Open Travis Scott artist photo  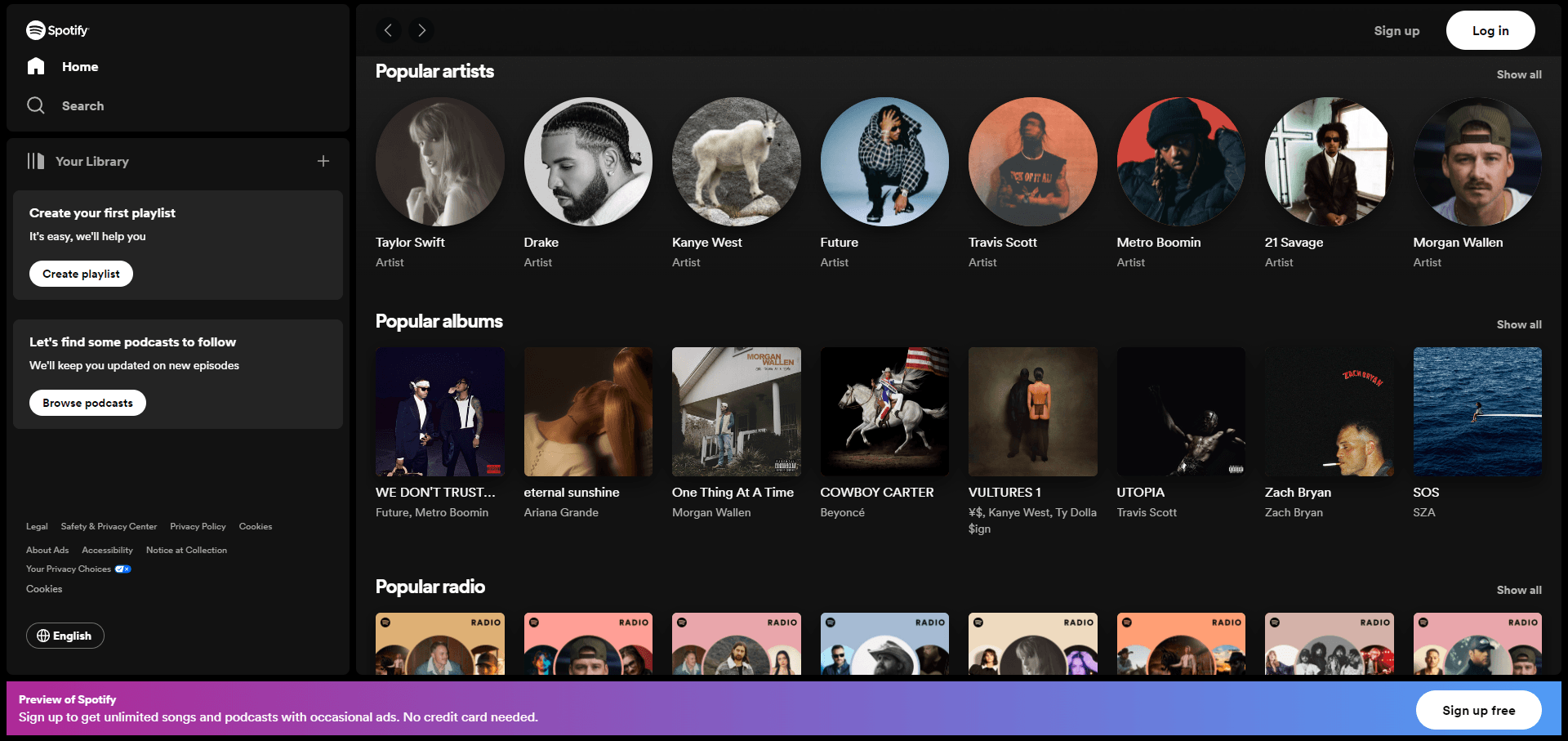pos(1033,162)
